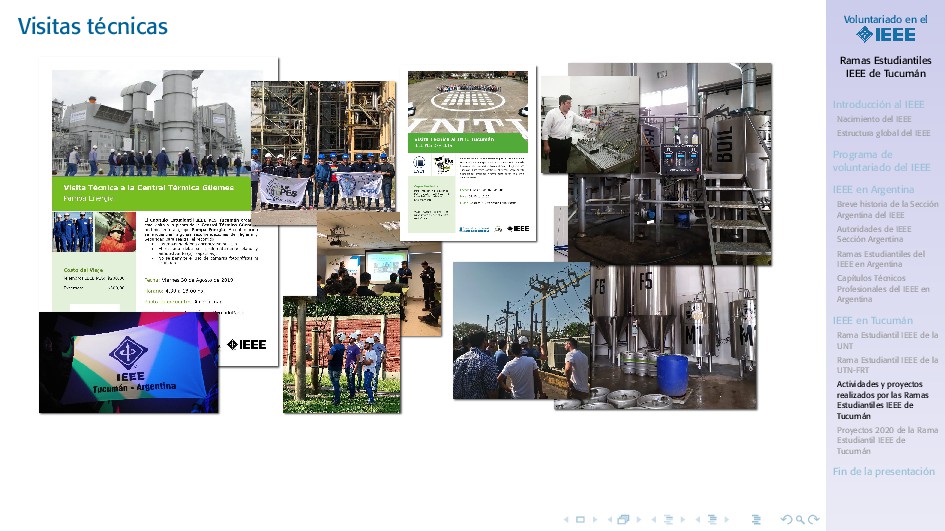Viewport: 945px width, 531px height.
Task: Click the search magnifier icon
Action: [800, 519]
